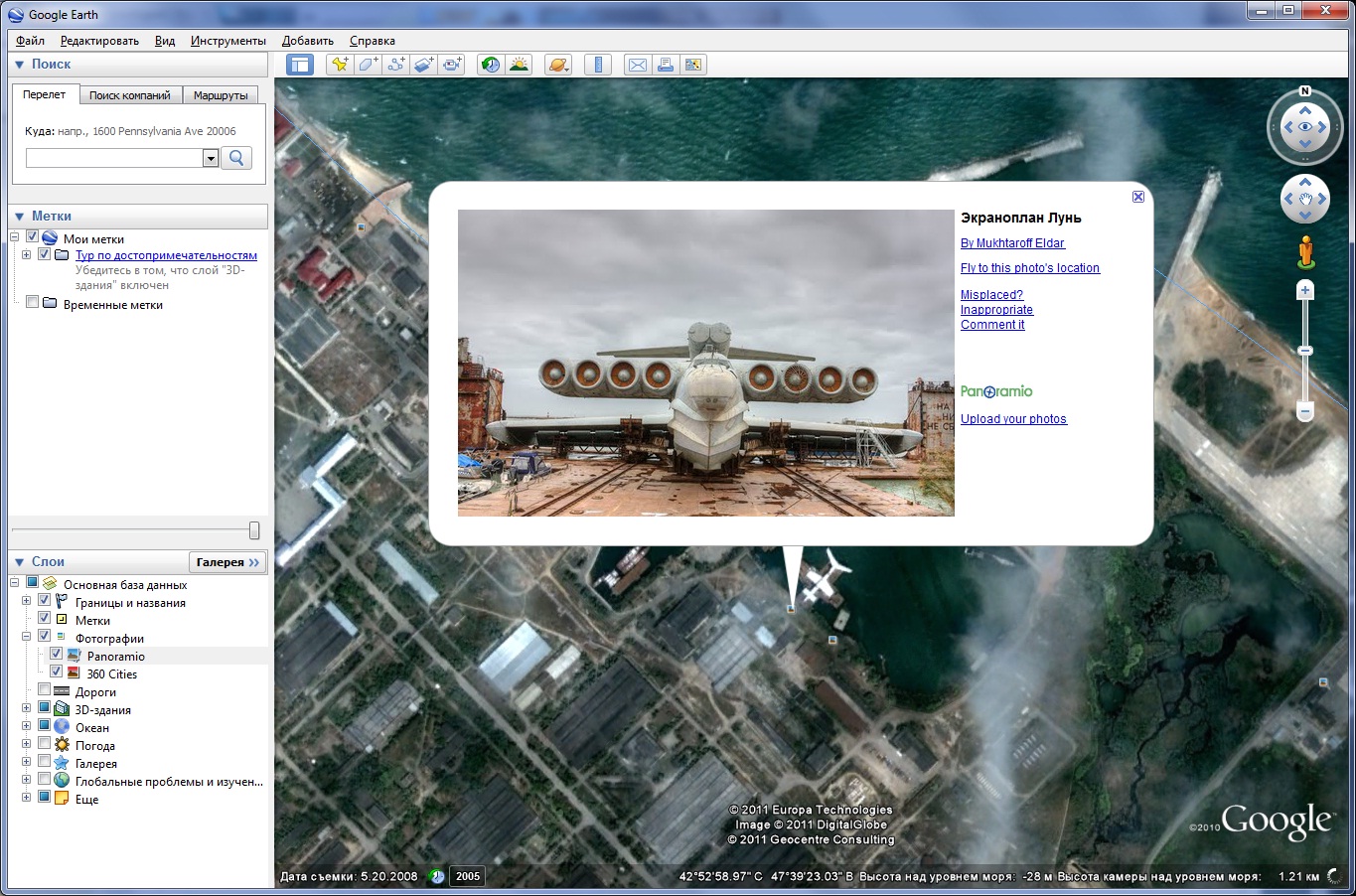Image resolution: width=1356 pixels, height=896 pixels.
Task: Toggle the Тур по достопримечательностям checkbox
Action: pyautogui.click(x=44, y=254)
